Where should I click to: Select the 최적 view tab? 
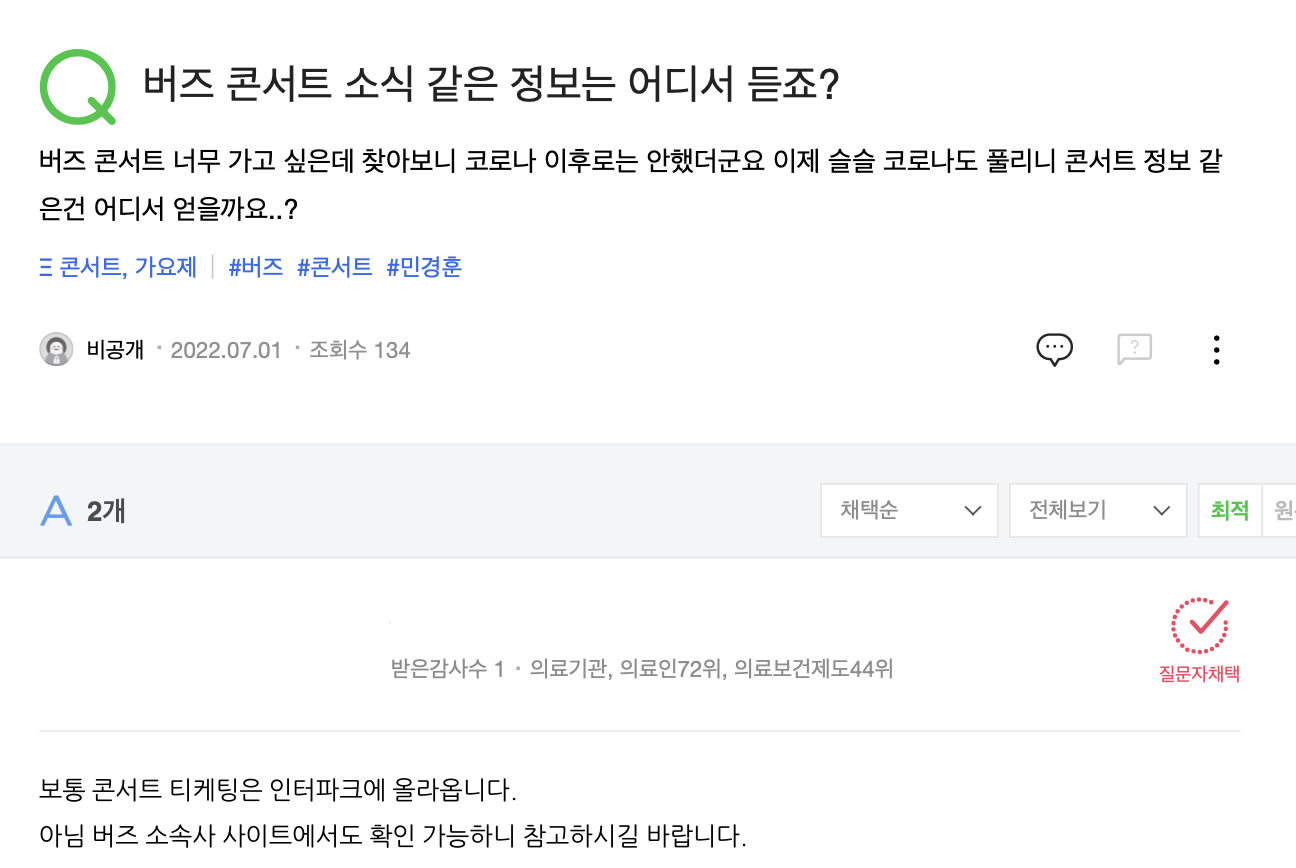1230,510
